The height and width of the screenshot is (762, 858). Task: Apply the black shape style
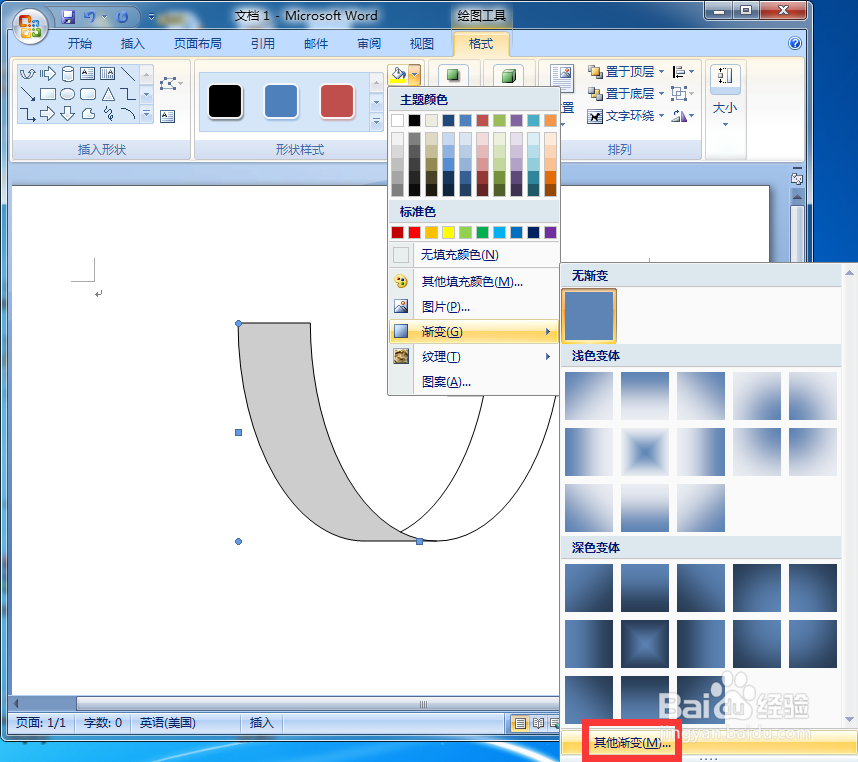[x=225, y=101]
